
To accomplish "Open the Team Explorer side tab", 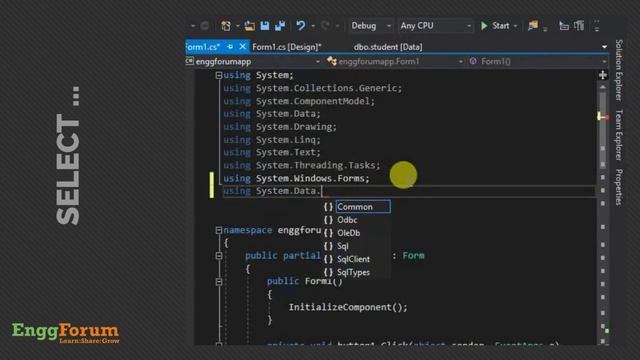I will (x=619, y=135).
